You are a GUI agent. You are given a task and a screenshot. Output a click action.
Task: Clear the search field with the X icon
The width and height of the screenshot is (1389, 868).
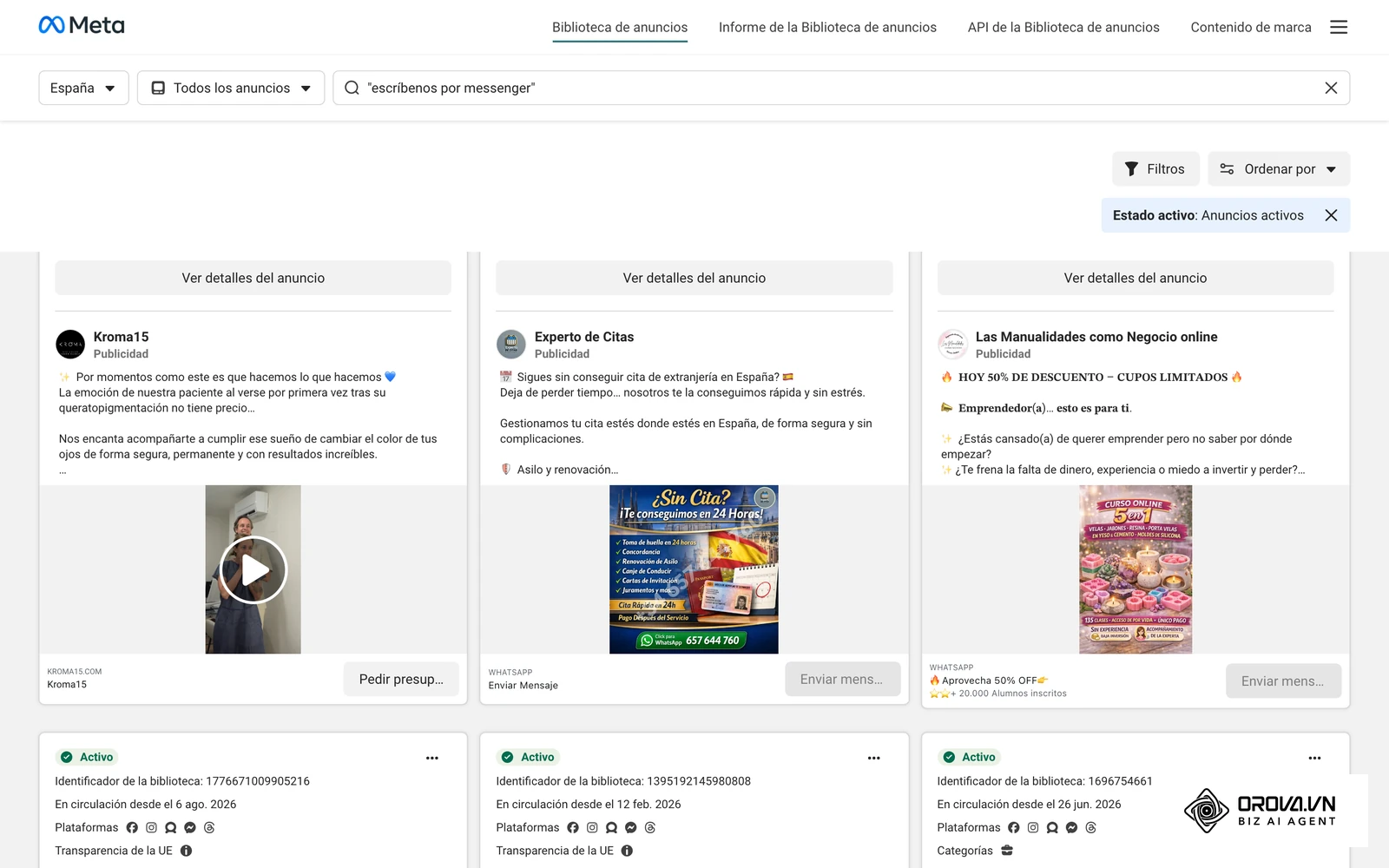point(1331,88)
